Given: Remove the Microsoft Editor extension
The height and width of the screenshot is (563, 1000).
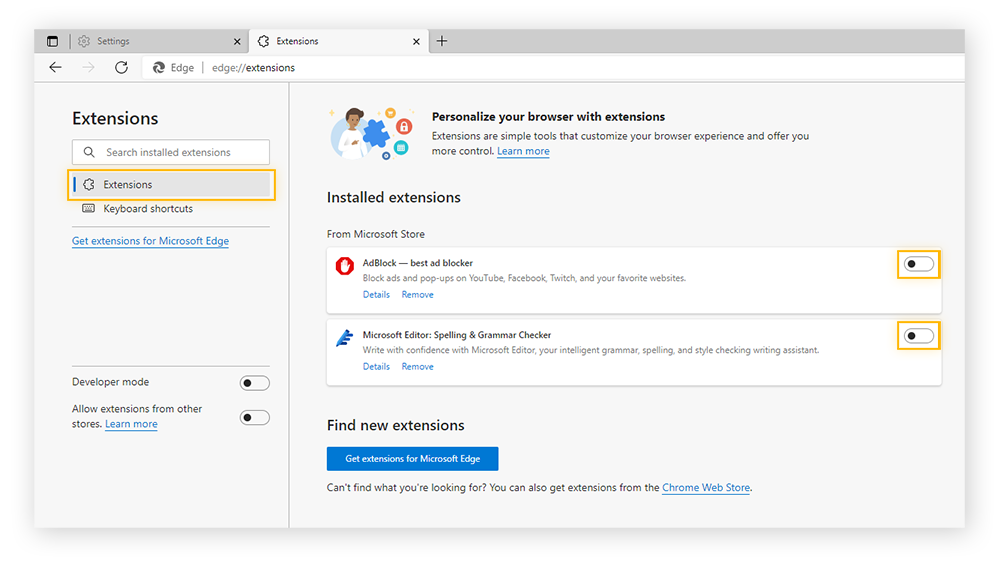Looking at the screenshot, I should (418, 367).
